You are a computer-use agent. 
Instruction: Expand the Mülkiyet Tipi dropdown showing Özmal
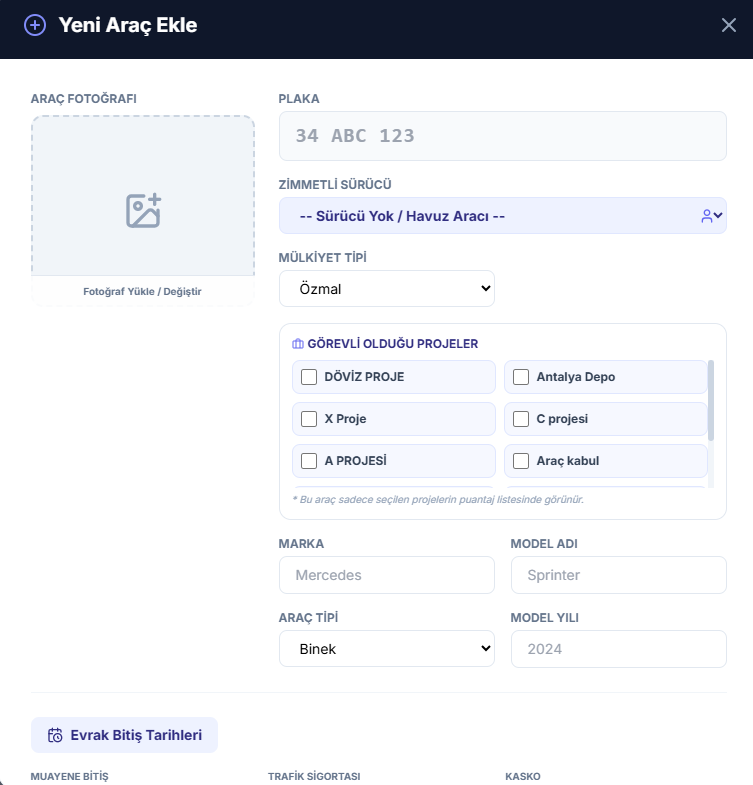(x=386, y=288)
